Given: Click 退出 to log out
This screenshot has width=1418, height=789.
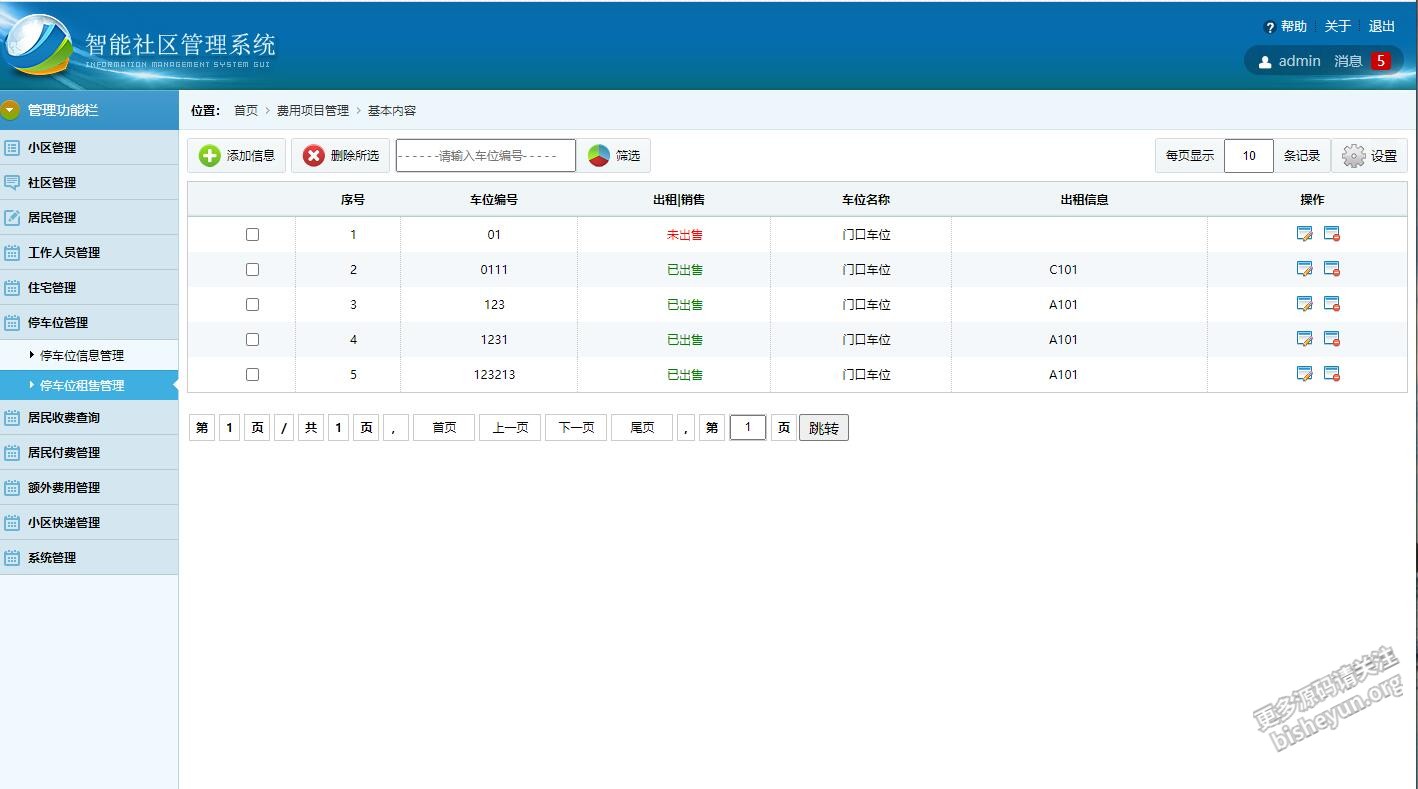Looking at the screenshot, I should (1382, 26).
